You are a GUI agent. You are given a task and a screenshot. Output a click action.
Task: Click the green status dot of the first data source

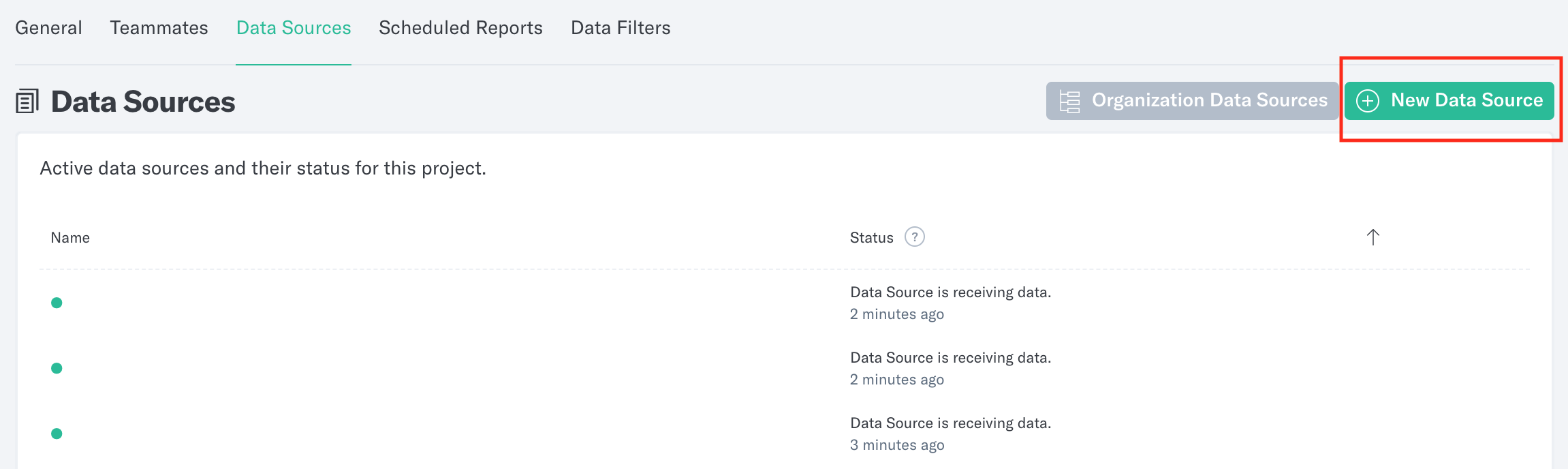pos(57,303)
